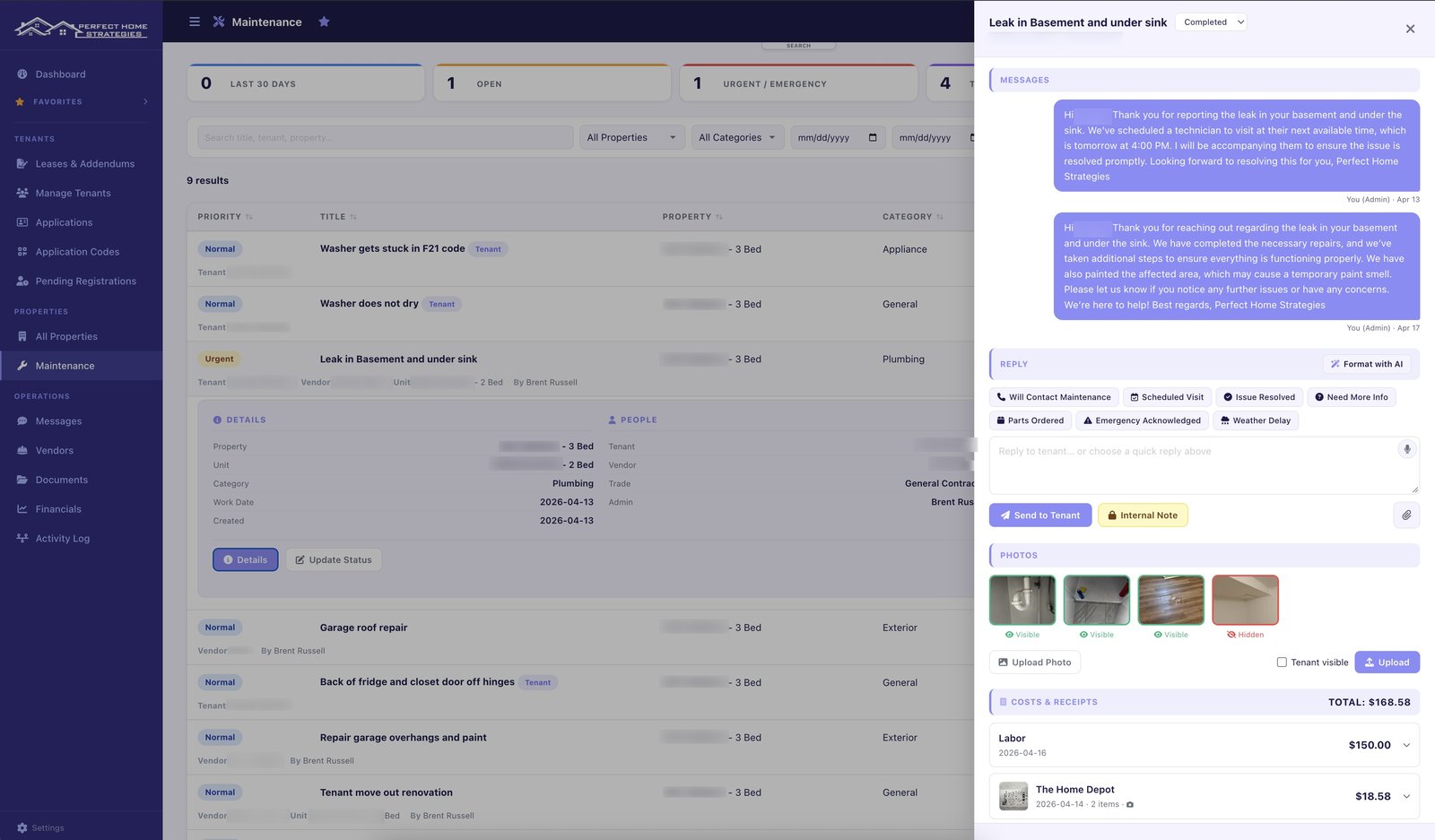Toggle visibility of the second photo
This screenshot has width=1435, height=840.
pos(1097,635)
